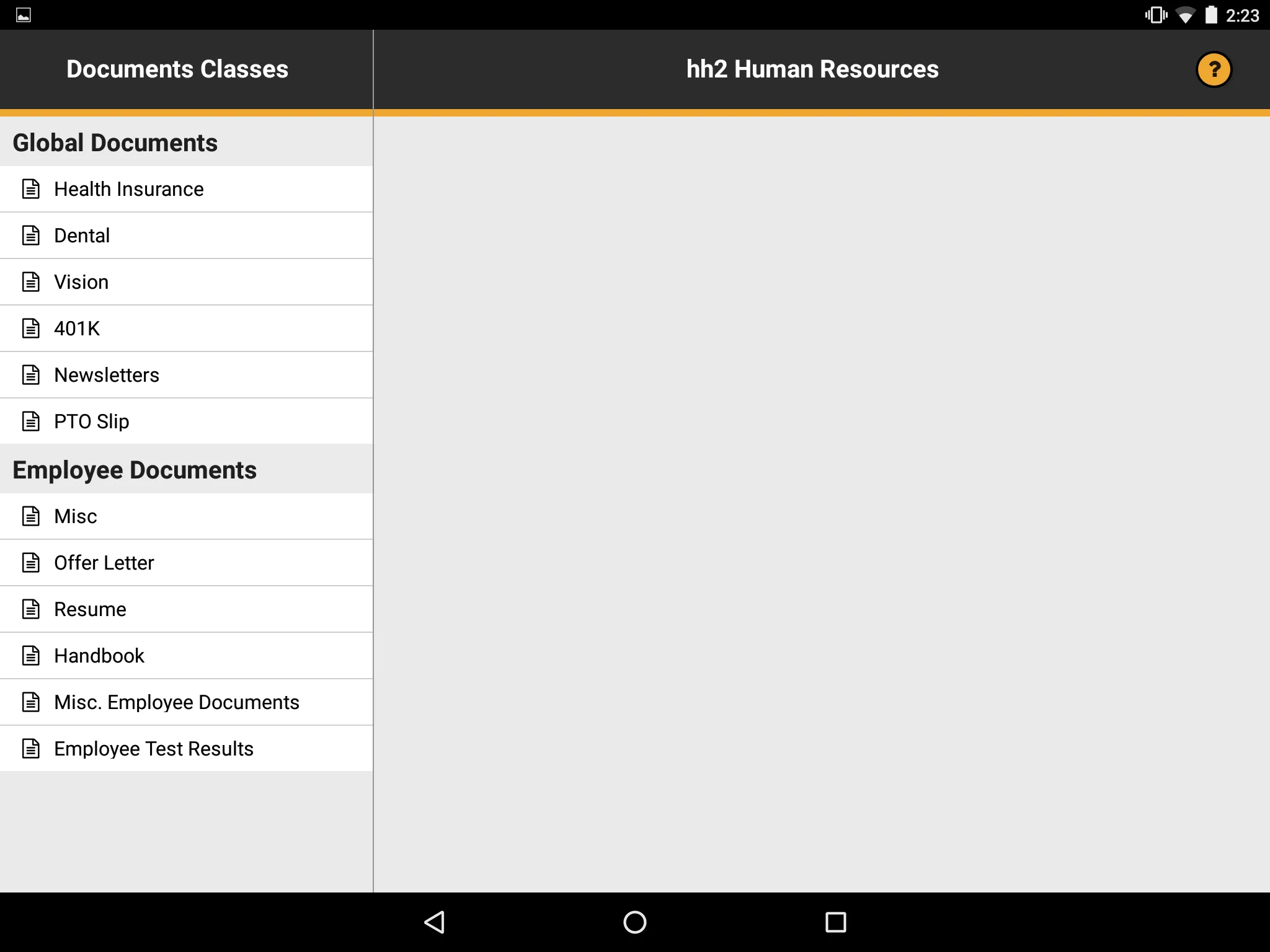Select the Employee Test Results document icon
Screen dimensions: 1270x952
pos(31,747)
